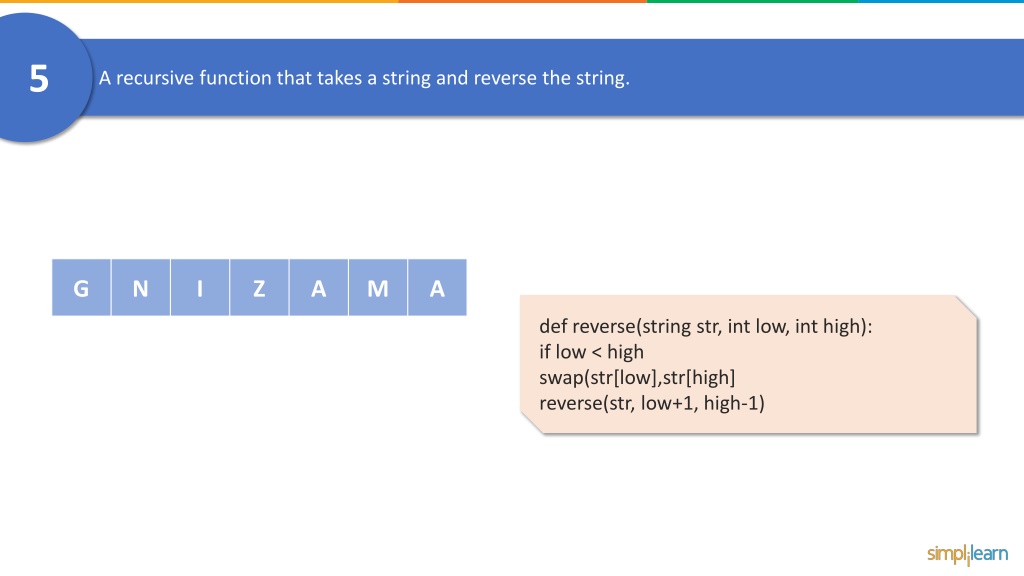Click the blue circle numbered 5
The height and width of the screenshot is (576, 1024).
pyautogui.click(x=38, y=78)
